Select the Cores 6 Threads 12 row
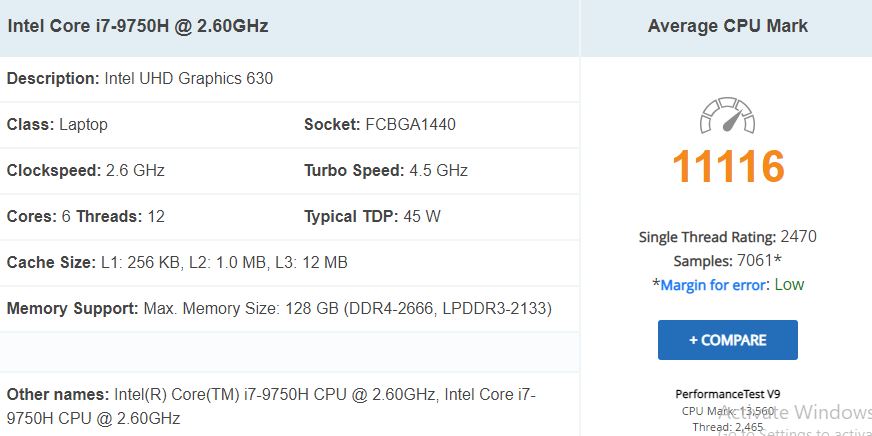 coord(86,216)
